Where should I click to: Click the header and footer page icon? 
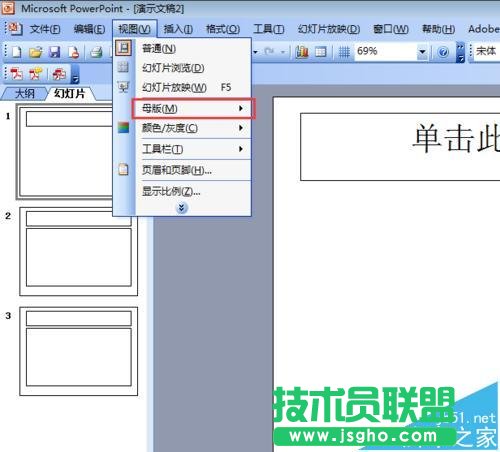(x=123, y=170)
